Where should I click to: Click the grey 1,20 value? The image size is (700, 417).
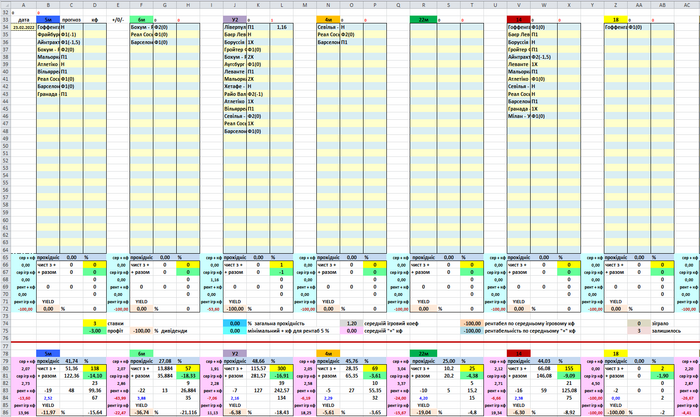pos(351,323)
